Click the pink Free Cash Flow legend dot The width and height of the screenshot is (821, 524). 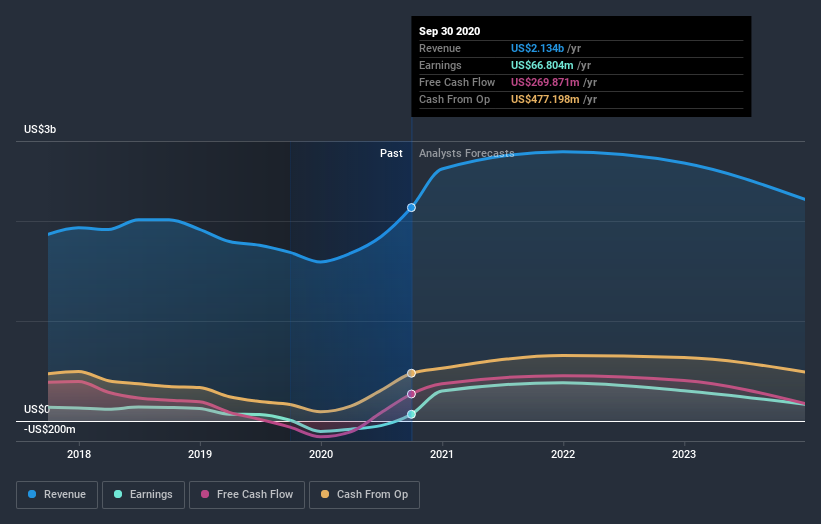[x=205, y=494]
